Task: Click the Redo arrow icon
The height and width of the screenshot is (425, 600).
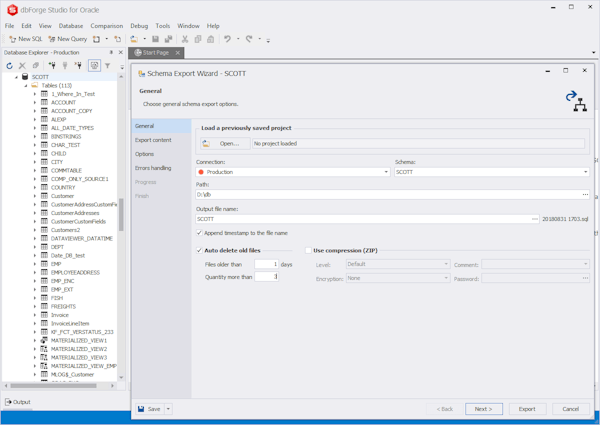Action: tap(249, 39)
